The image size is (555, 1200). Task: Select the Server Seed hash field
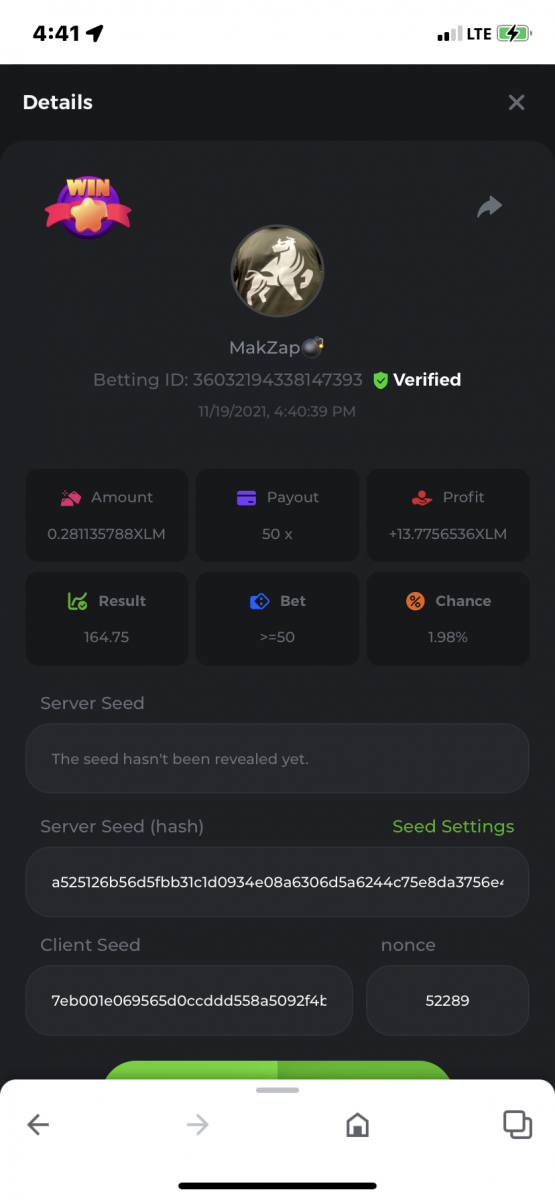click(277, 882)
